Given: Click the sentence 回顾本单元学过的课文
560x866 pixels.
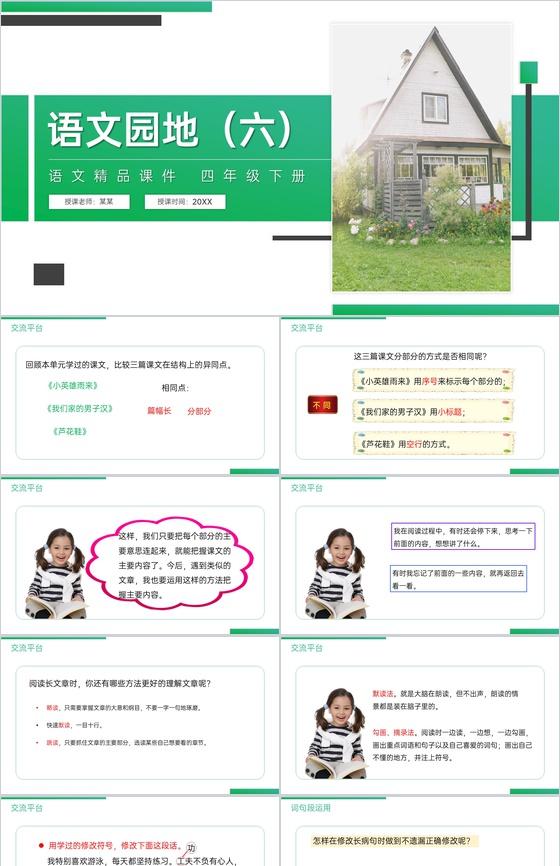Looking at the screenshot, I should 129,365.
